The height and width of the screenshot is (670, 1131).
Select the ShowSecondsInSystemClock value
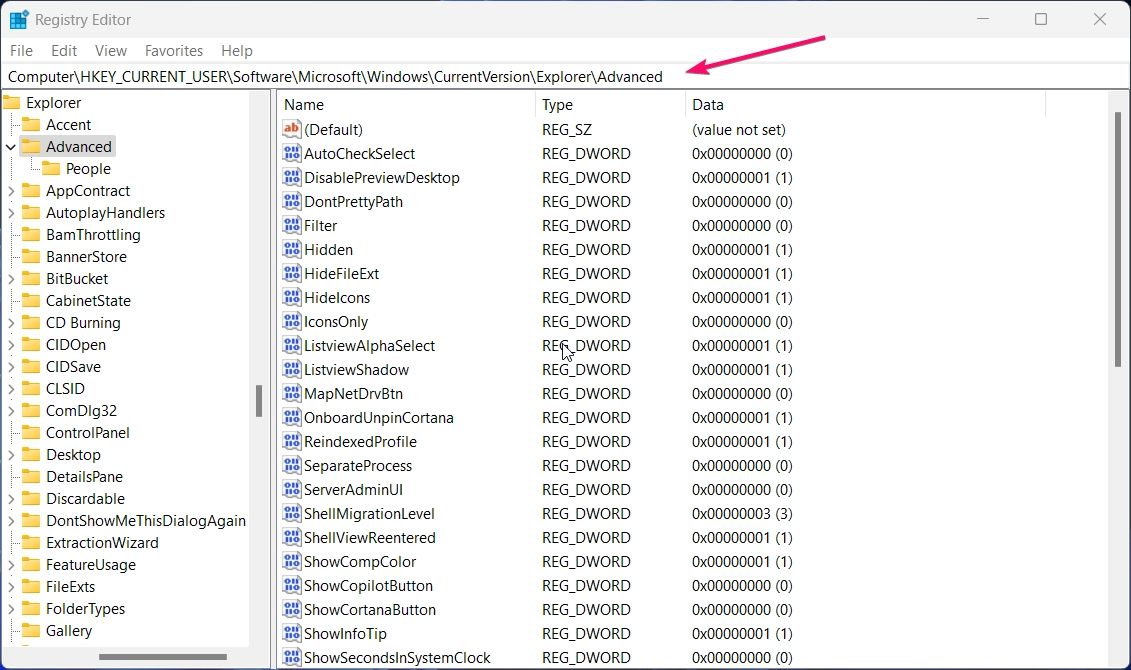[397, 657]
